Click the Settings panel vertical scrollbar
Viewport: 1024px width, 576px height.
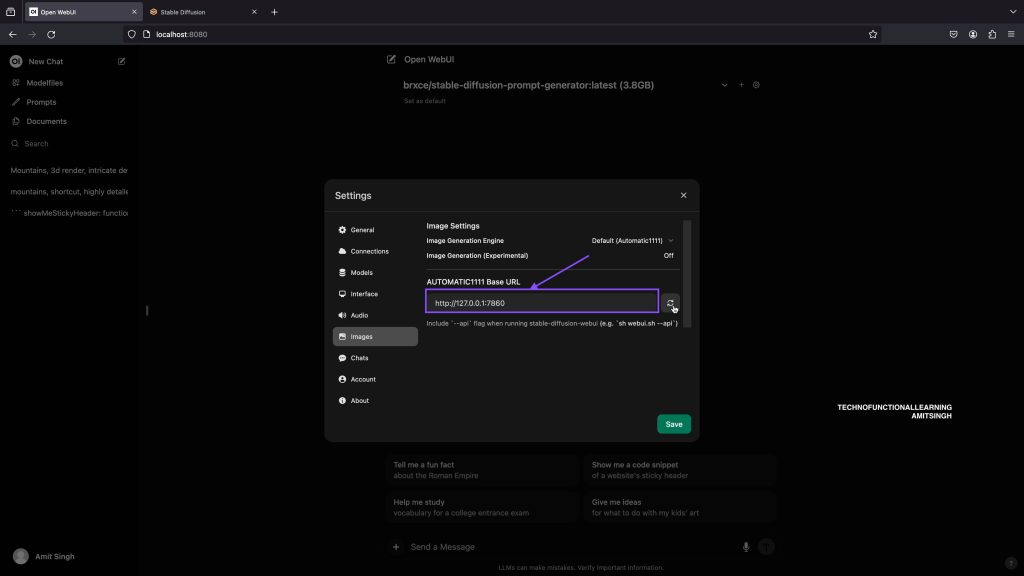click(687, 270)
